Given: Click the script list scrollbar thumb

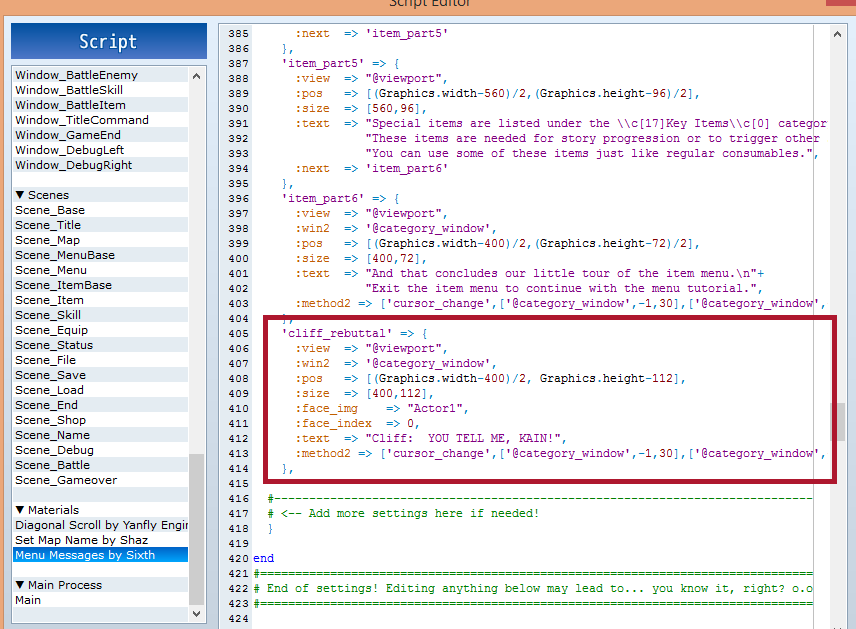Looking at the screenshot, I should pos(197,529).
